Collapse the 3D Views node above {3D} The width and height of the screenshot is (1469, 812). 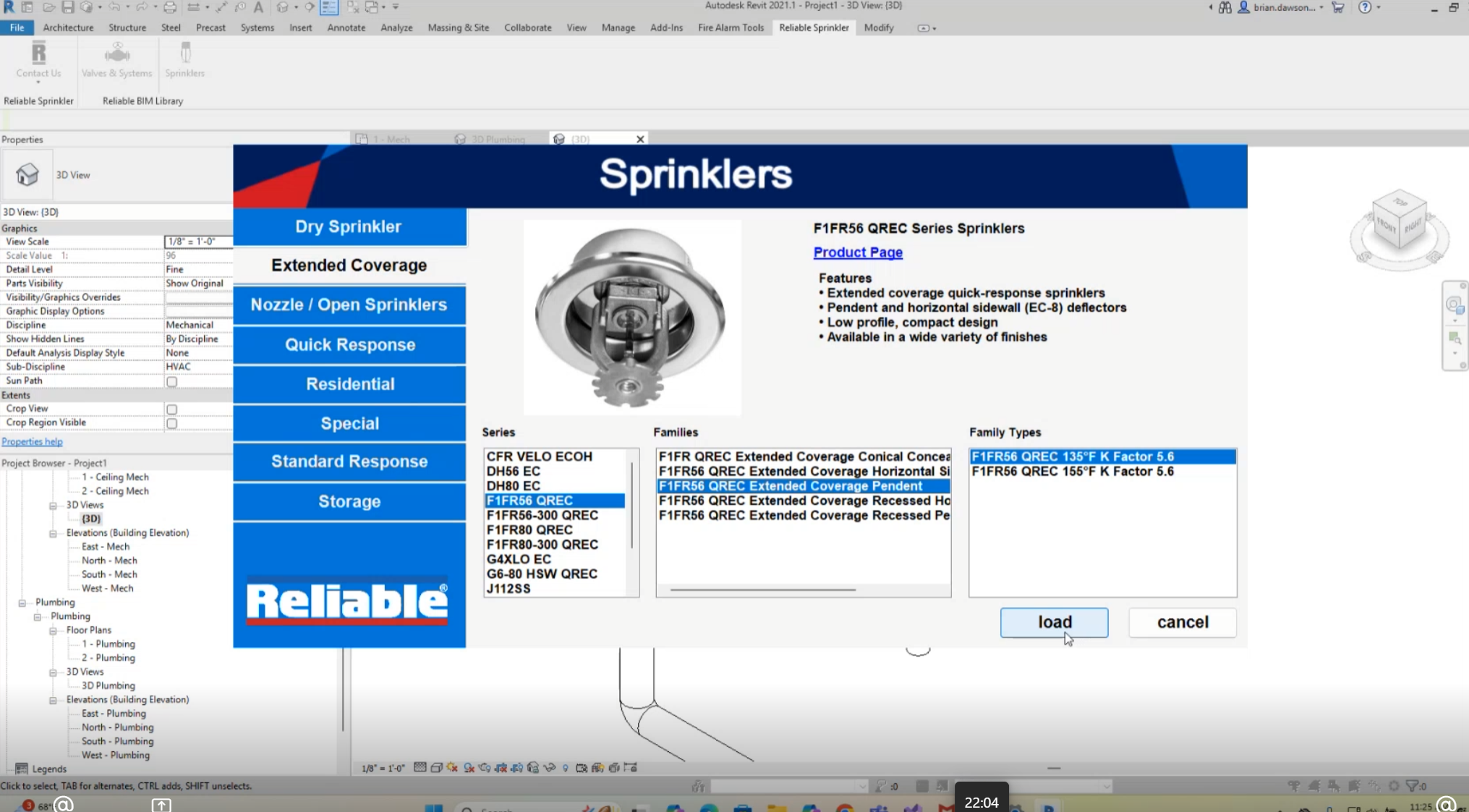coord(53,505)
